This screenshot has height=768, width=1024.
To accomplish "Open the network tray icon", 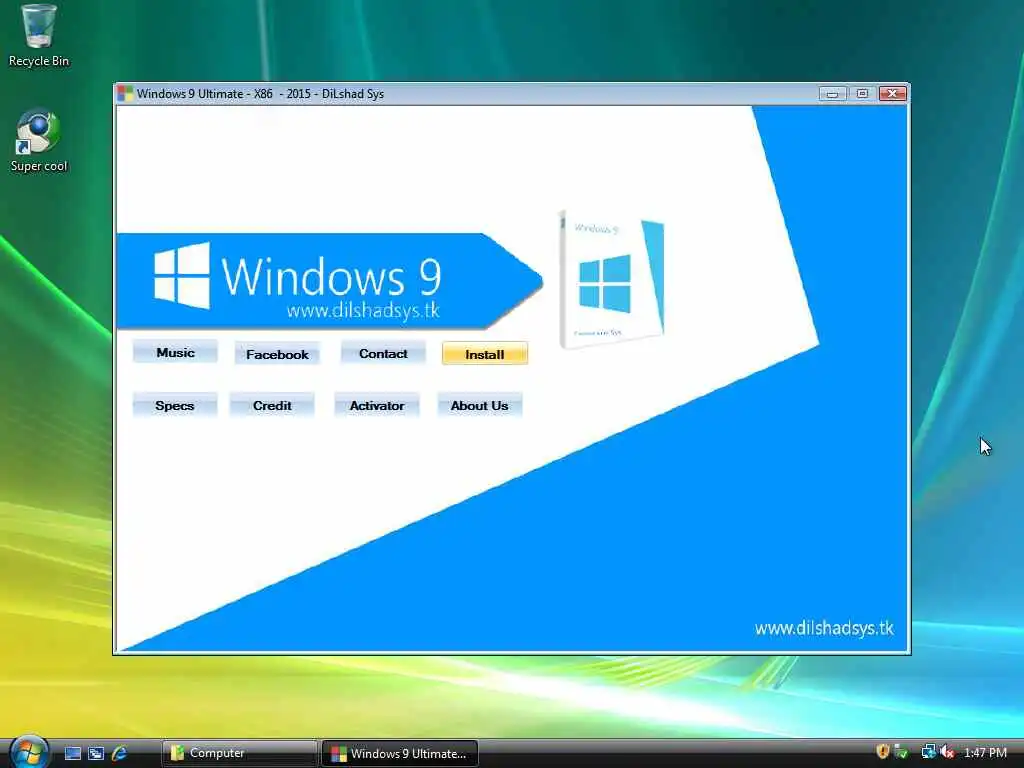I will pos(928,752).
